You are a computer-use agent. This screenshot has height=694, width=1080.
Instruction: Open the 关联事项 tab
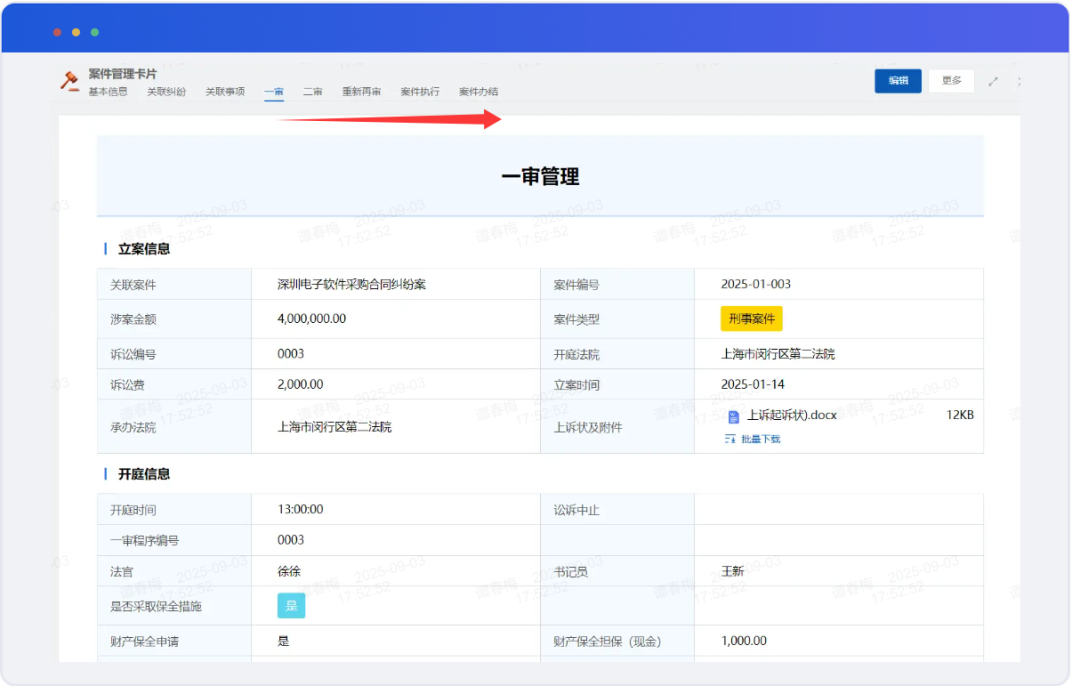227,92
